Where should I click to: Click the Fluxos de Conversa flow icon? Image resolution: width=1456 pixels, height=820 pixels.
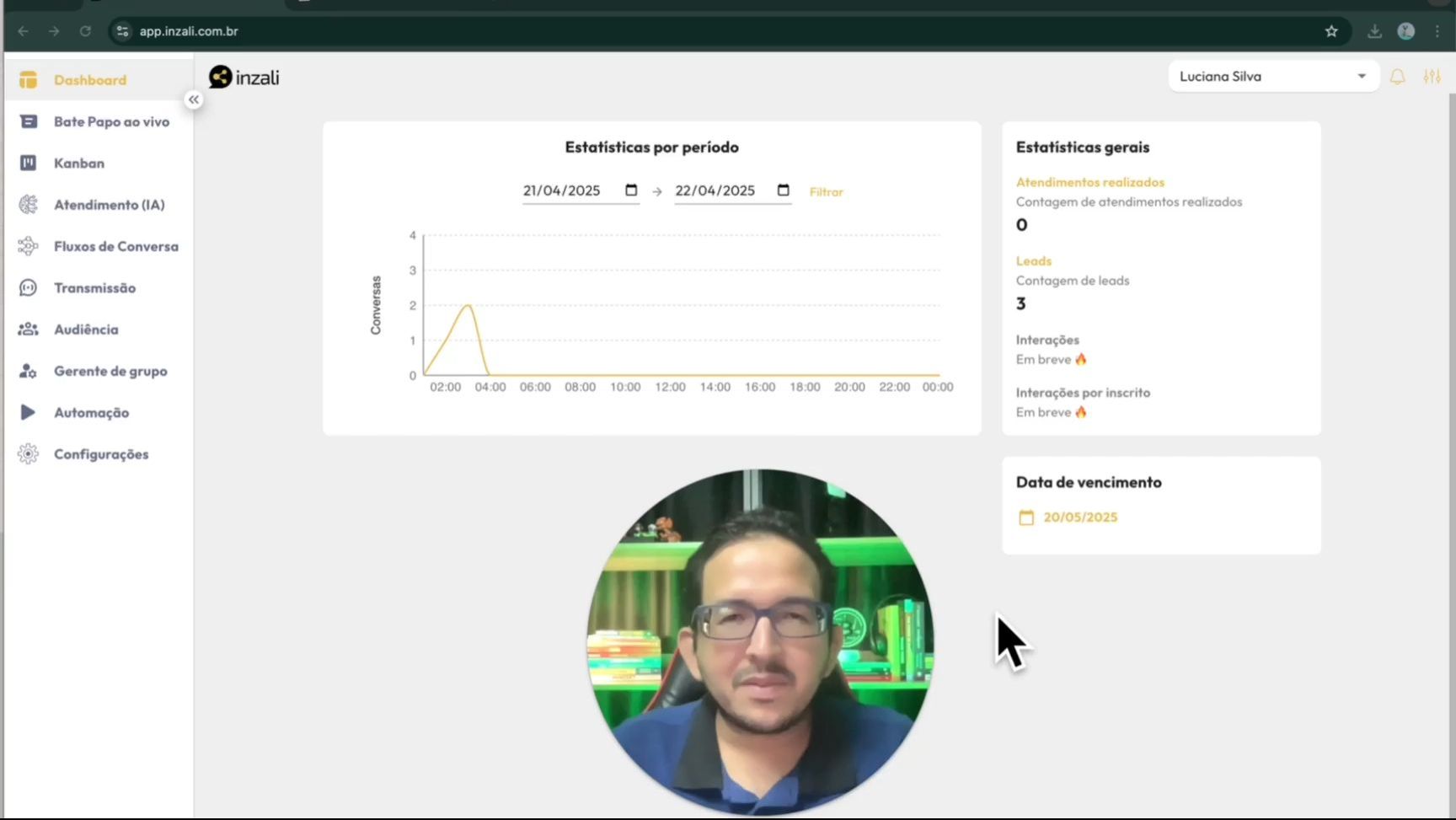click(x=28, y=246)
